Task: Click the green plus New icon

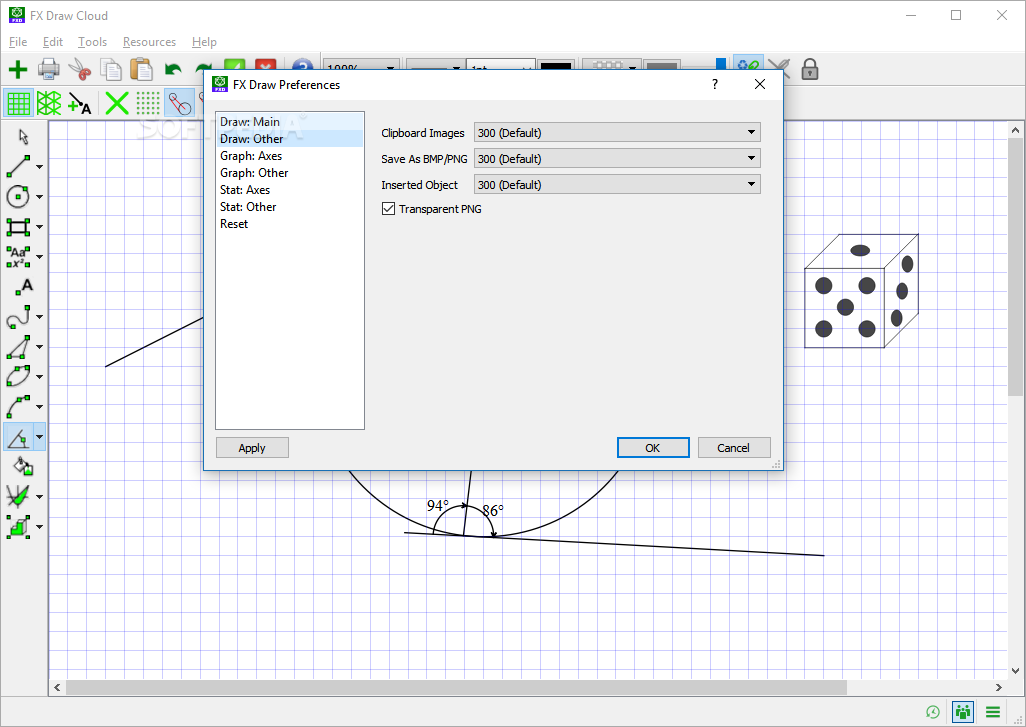Action: pyautogui.click(x=18, y=69)
